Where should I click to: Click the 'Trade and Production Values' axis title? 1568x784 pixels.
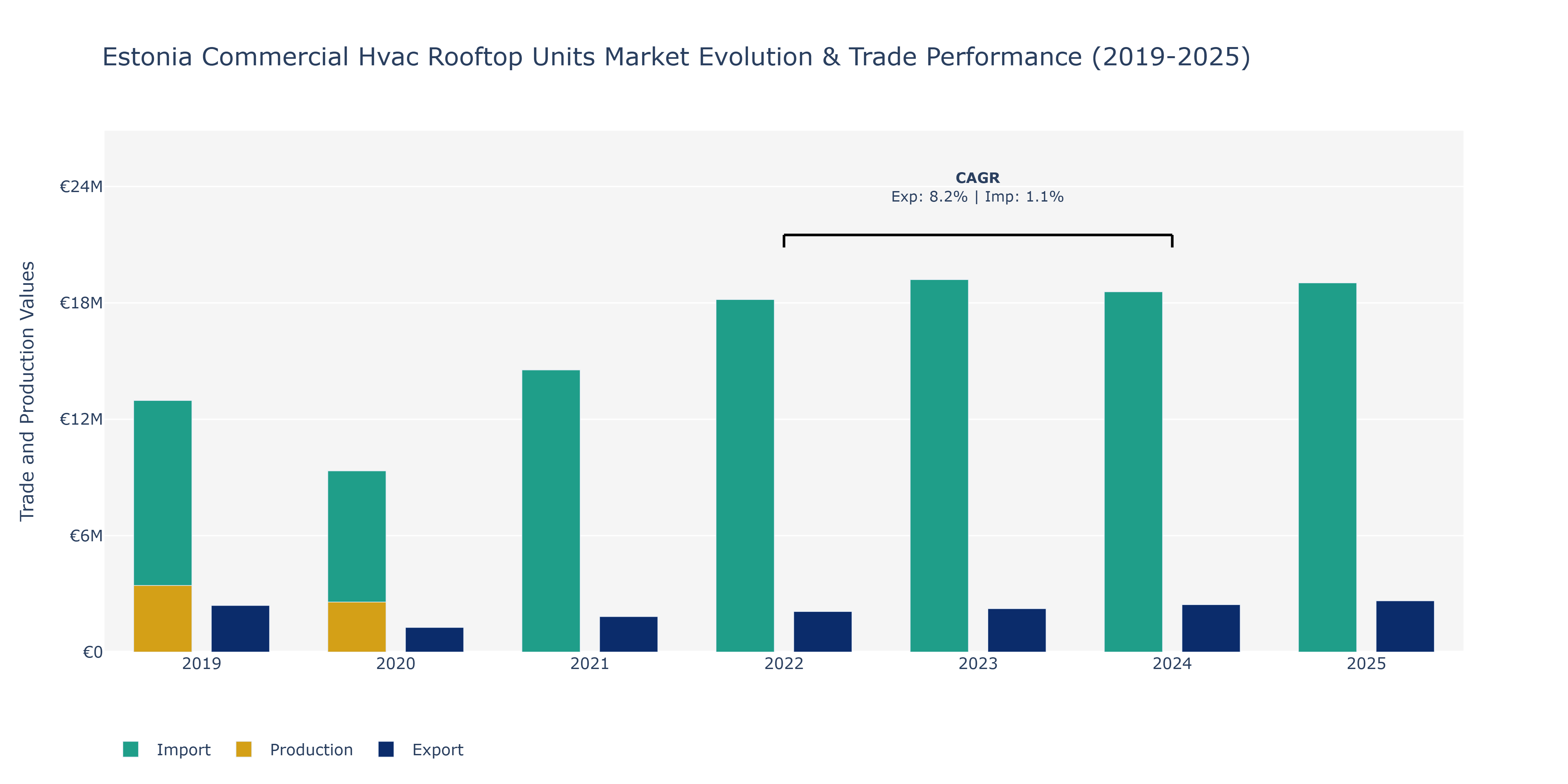(x=27, y=391)
